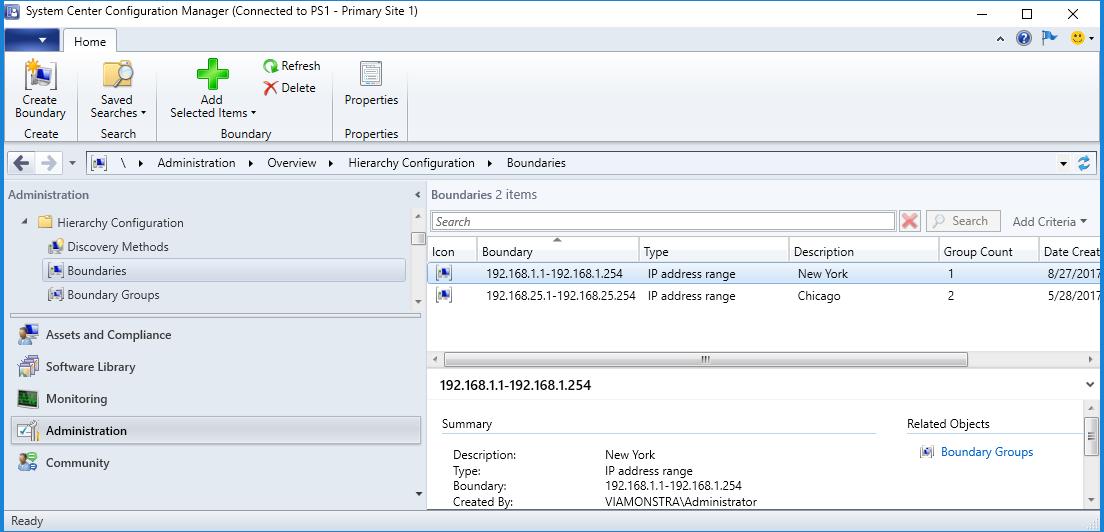
Task: Navigate forward with the right arrow
Action: tap(49, 163)
